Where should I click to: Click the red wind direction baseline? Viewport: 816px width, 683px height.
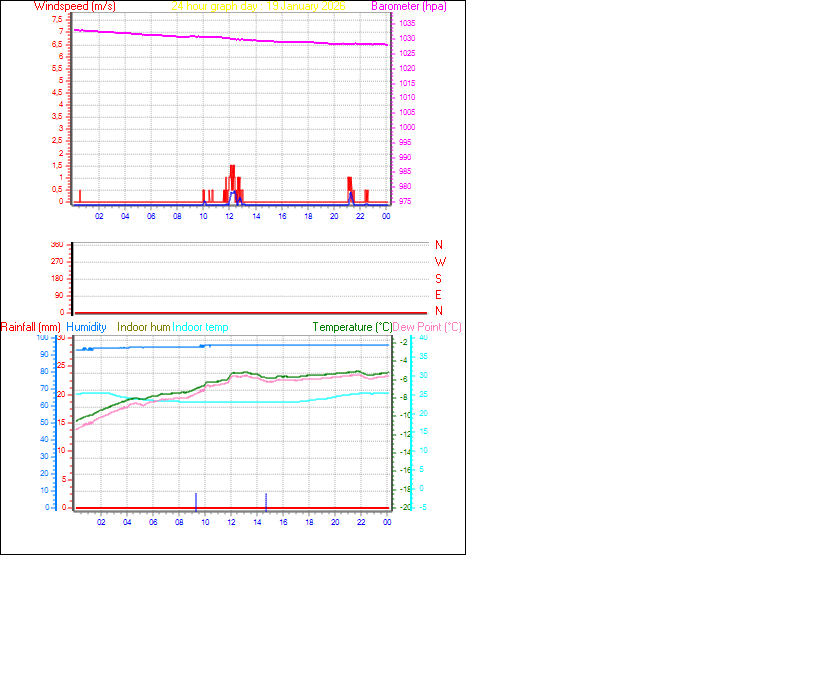click(230, 310)
